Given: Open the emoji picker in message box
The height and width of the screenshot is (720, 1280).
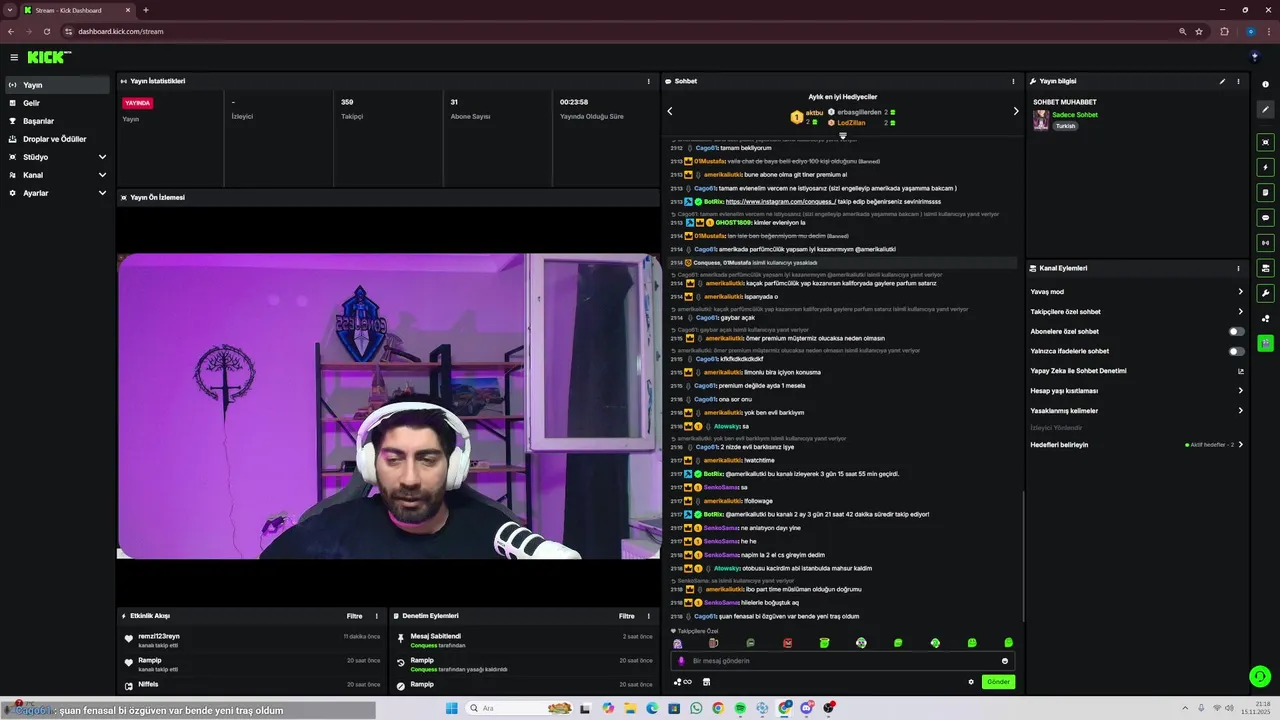Looking at the screenshot, I should point(1005,661).
